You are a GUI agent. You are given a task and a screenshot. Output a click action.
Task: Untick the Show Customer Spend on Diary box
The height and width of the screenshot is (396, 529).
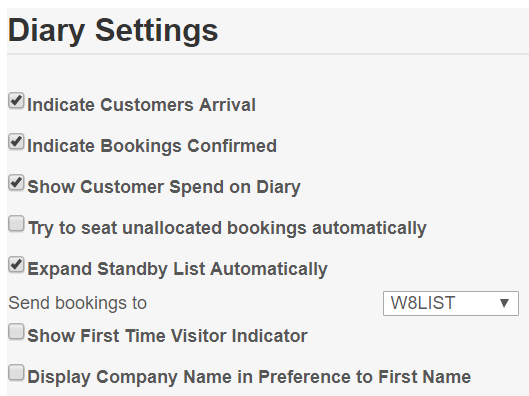point(16,183)
